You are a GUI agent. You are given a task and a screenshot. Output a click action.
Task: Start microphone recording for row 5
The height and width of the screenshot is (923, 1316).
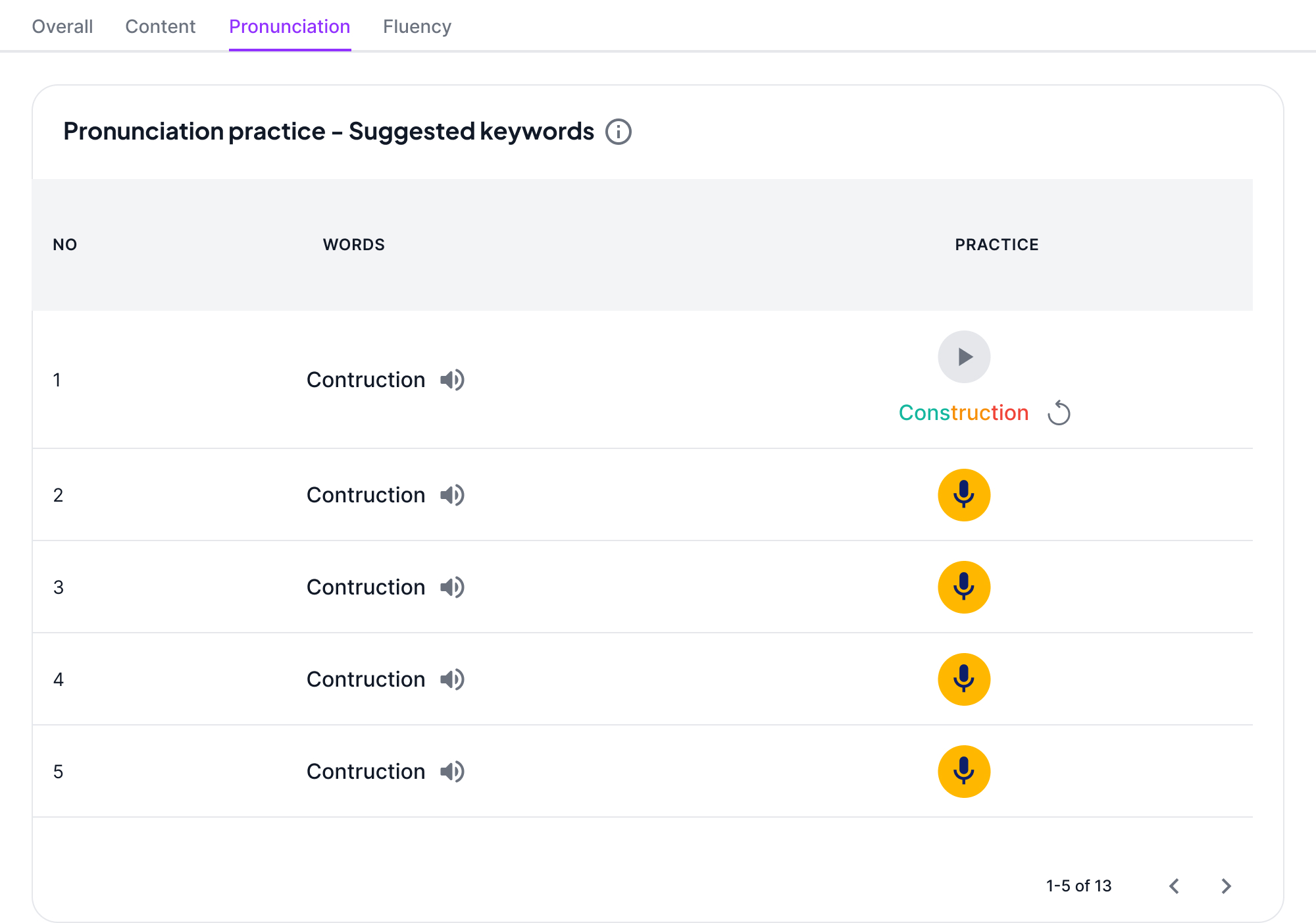click(964, 772)
